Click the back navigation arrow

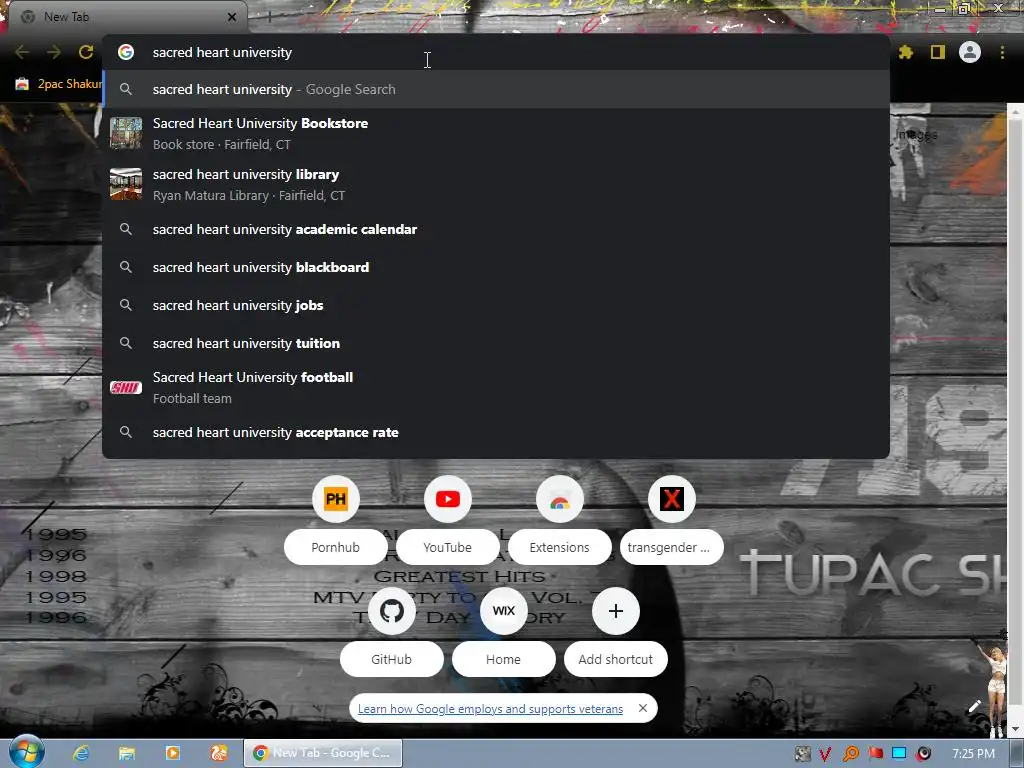pyautogui.click(x=22, y=52)
